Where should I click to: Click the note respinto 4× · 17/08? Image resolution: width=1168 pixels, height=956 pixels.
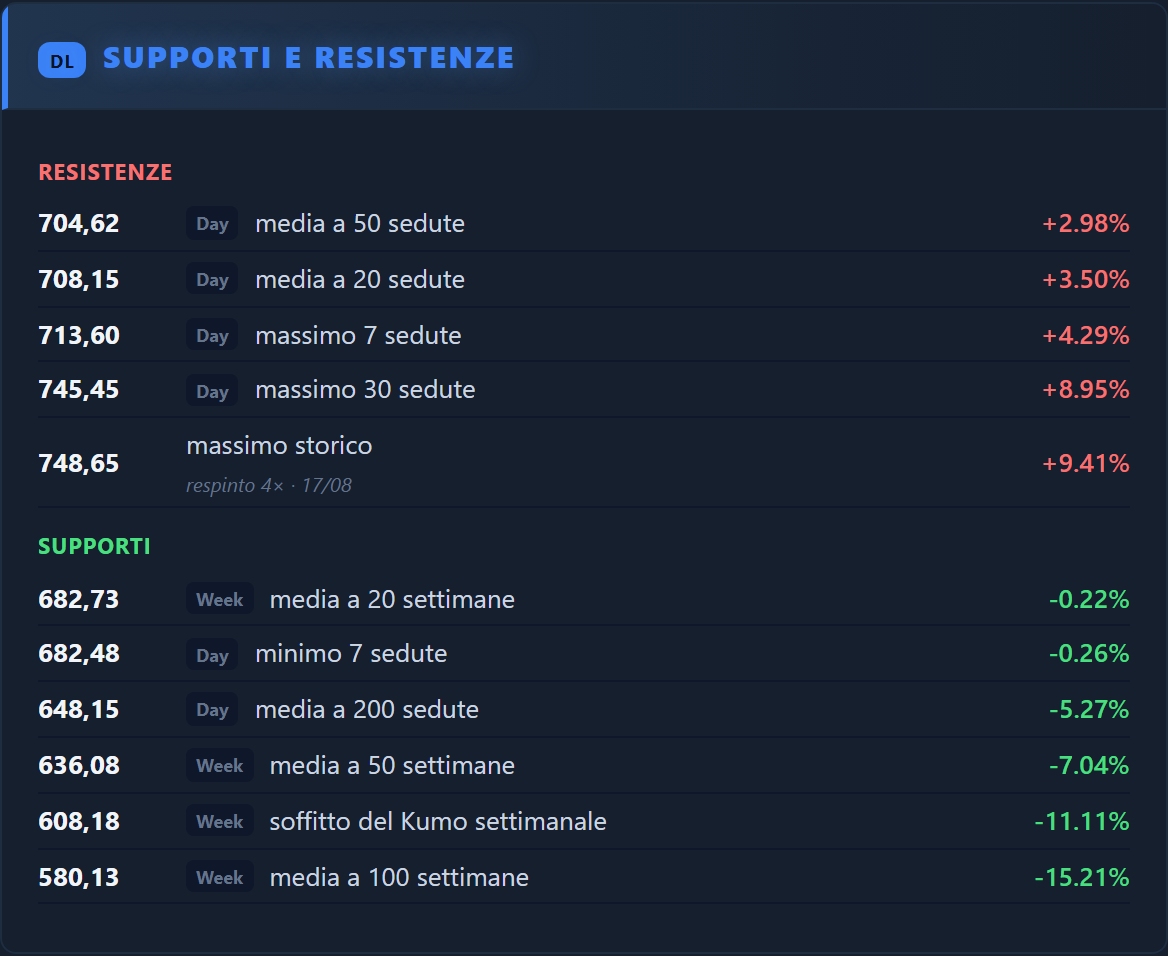[269, 485]
